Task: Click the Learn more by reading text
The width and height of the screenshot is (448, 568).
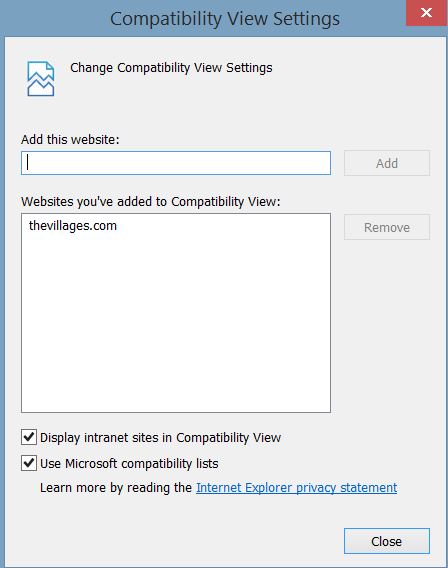Action: [116, 488]
